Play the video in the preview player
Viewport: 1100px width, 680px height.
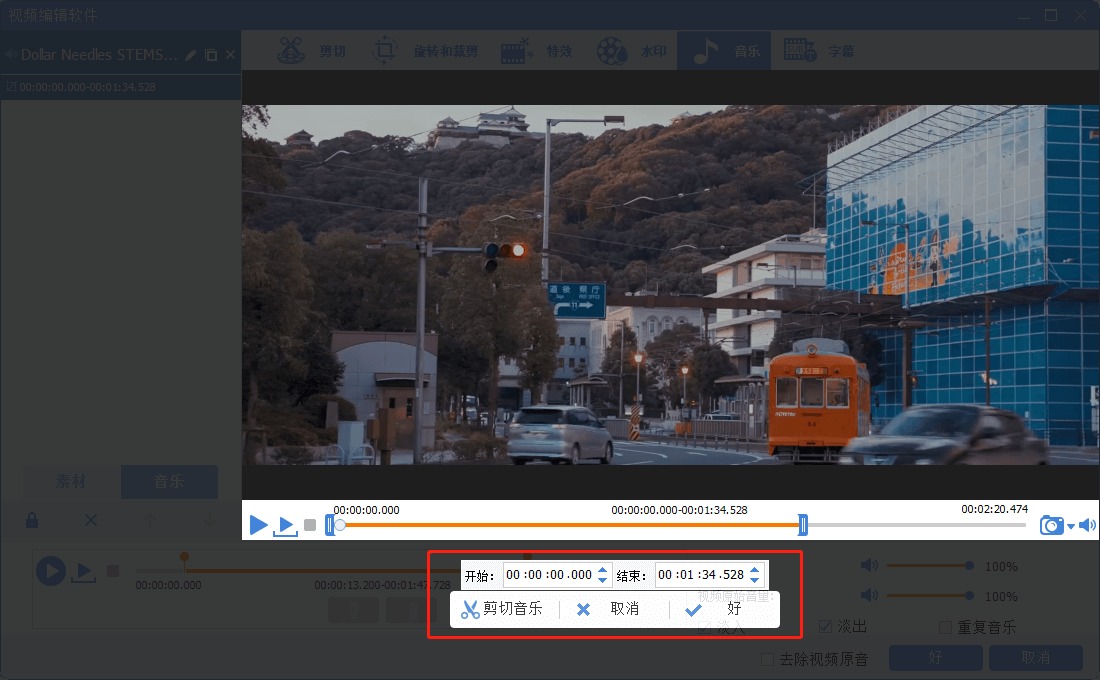tap(258, 524)
